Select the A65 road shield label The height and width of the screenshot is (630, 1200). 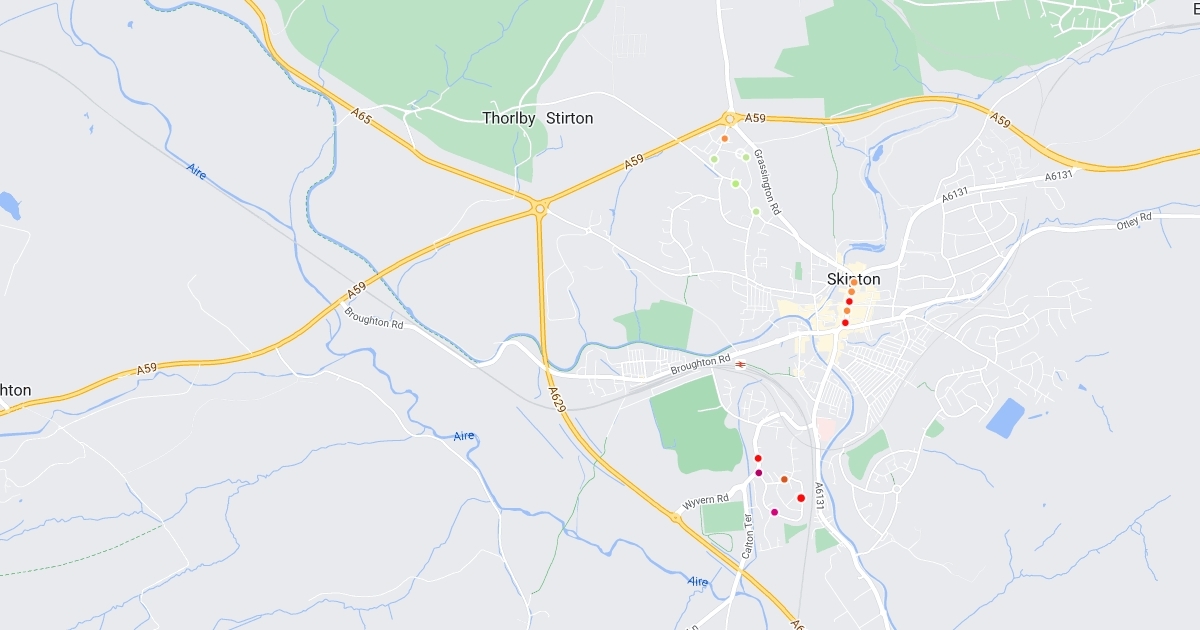point(361,117)
